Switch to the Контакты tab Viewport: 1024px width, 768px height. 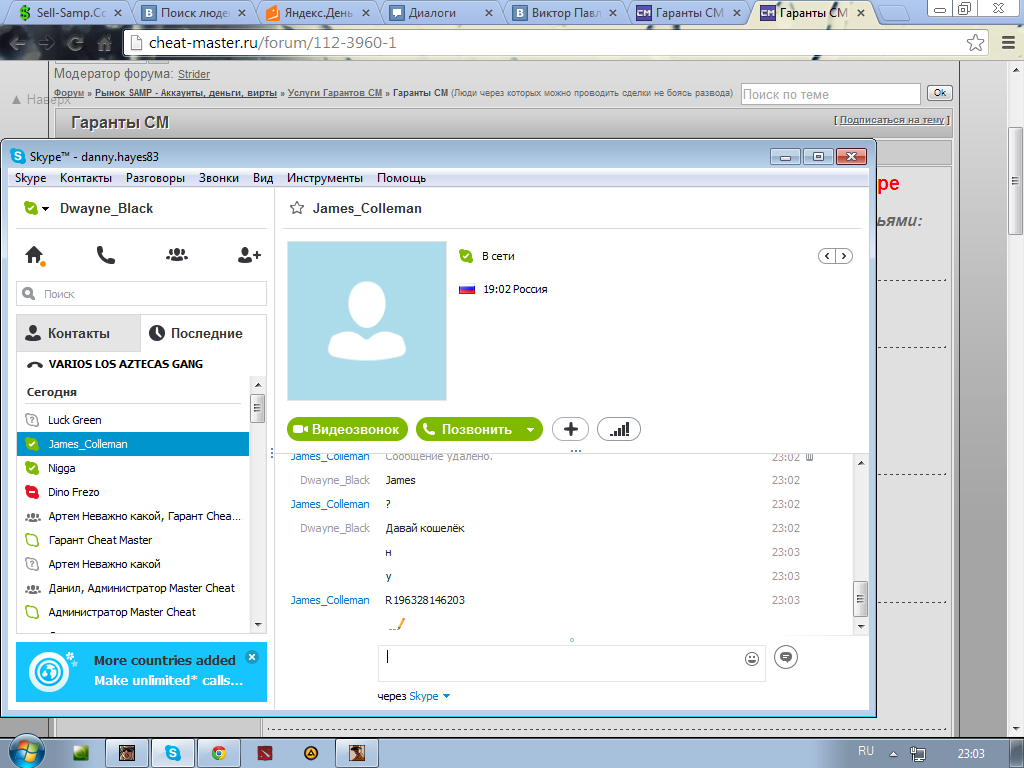pyautogui.click(x=78, y=333)
